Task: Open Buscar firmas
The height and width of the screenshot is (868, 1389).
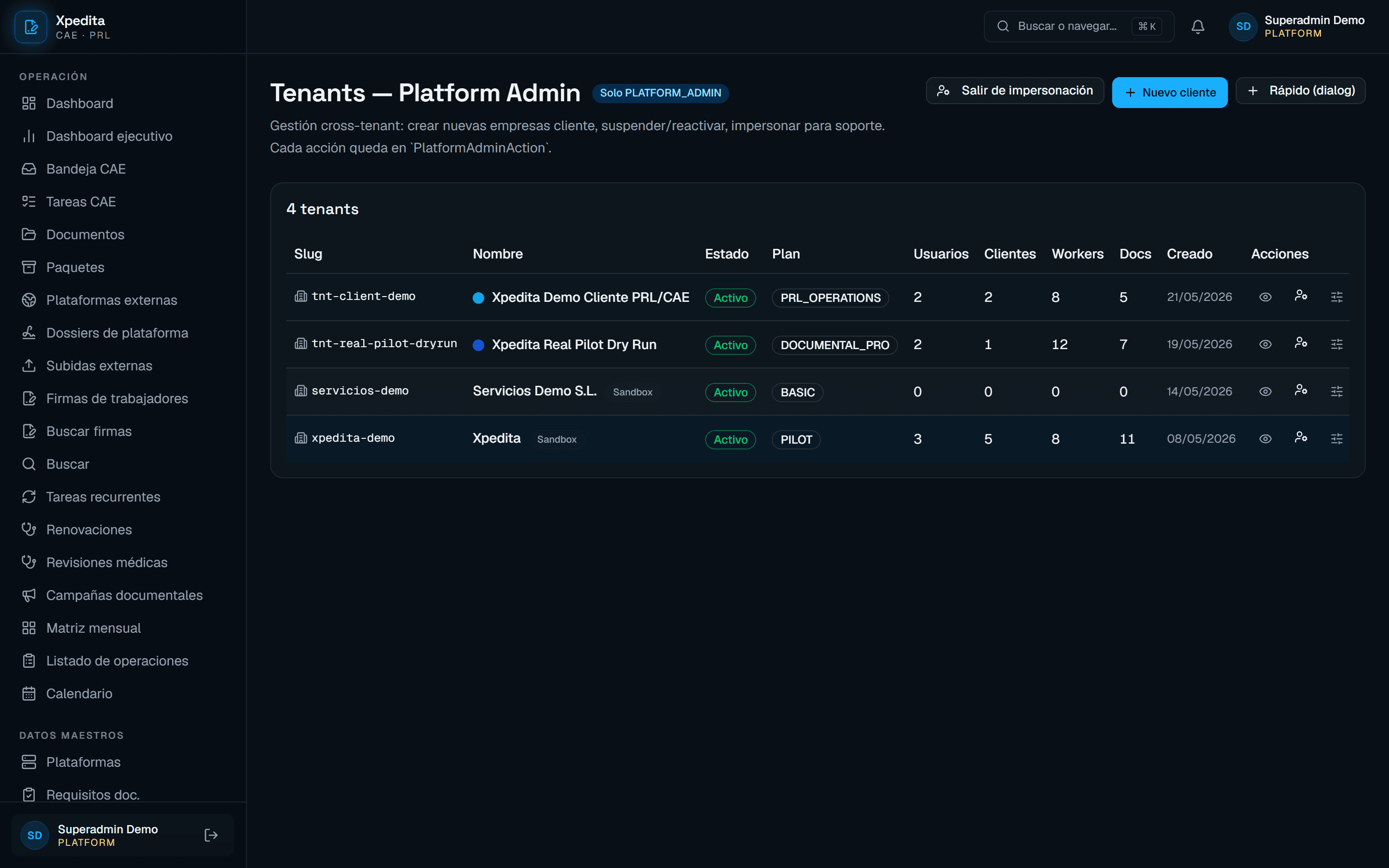Action: [123, 431]
